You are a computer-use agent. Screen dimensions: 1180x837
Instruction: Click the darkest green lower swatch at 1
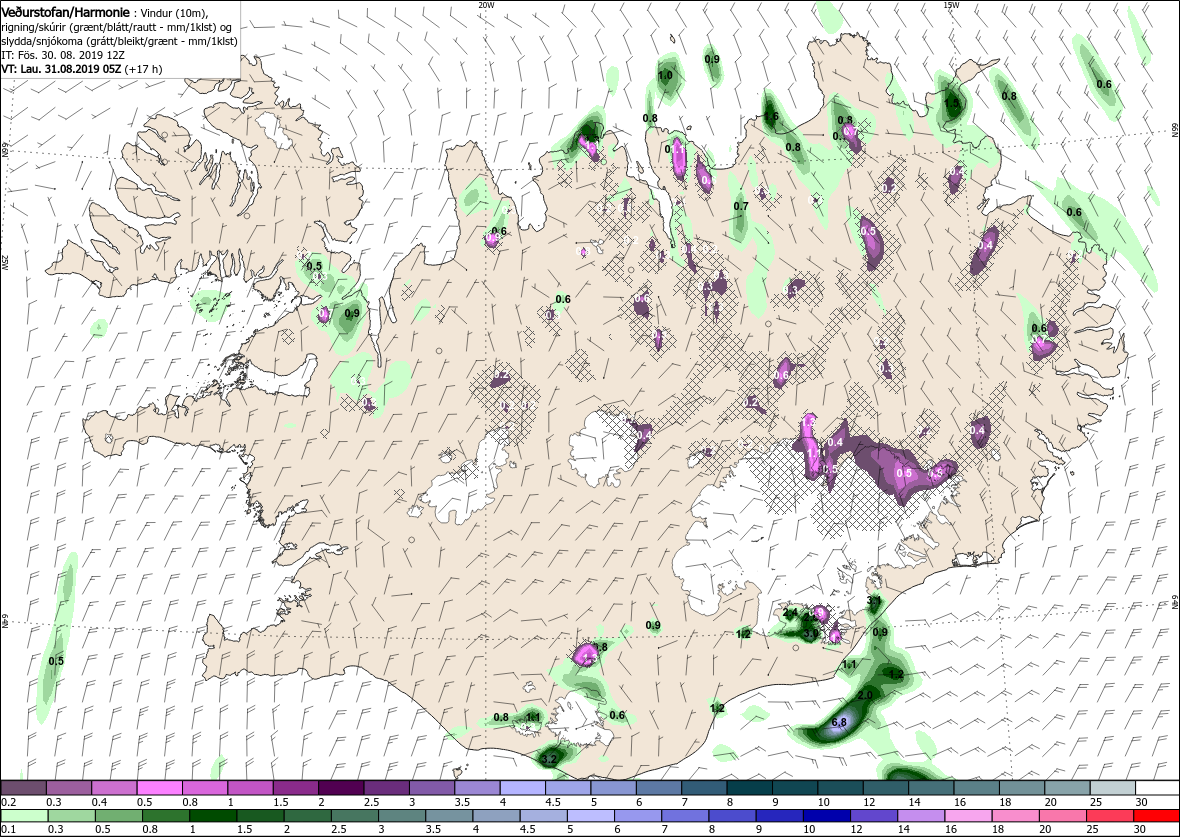click(x=213, y=815)
